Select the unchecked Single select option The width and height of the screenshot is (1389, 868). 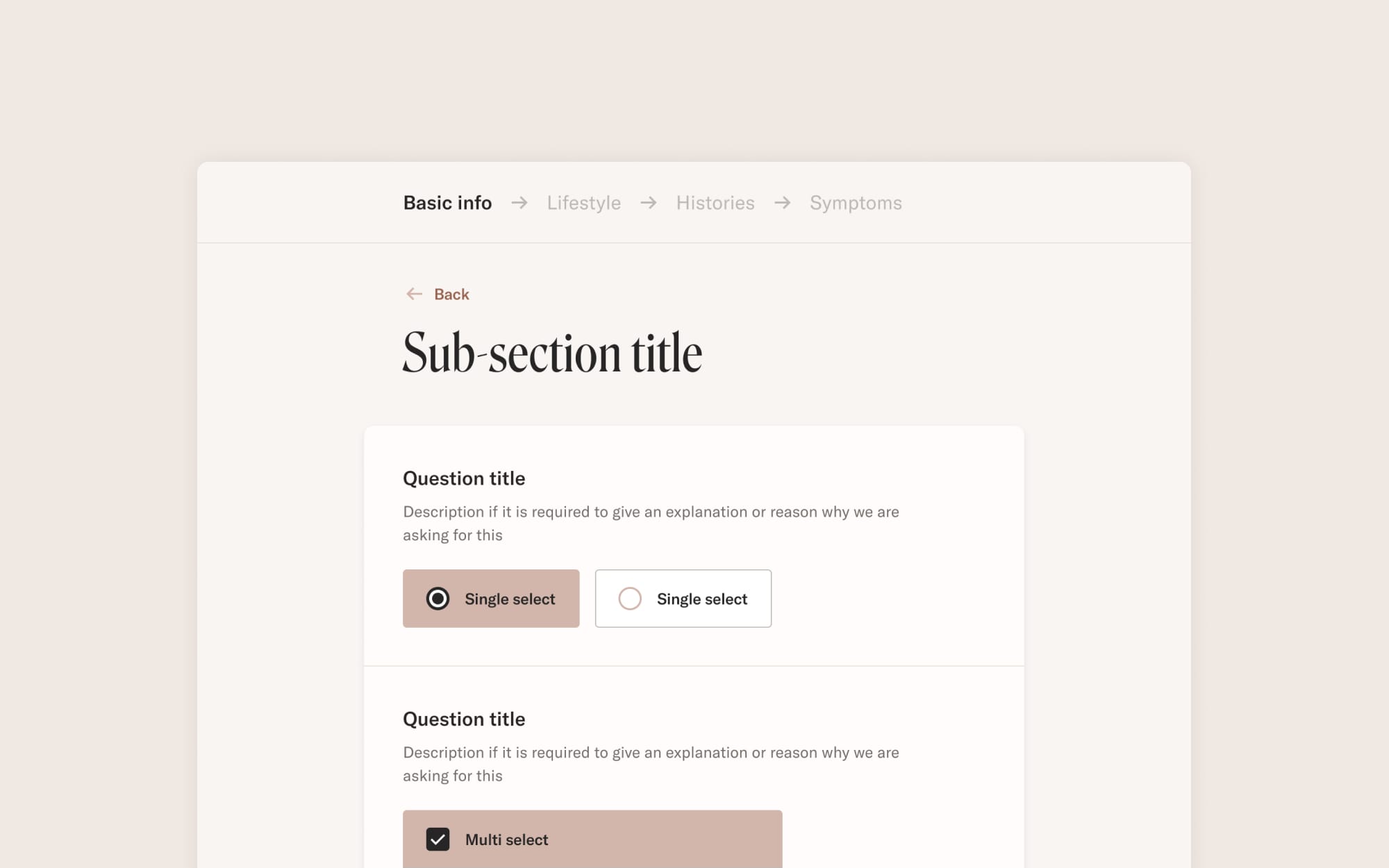click(x=683, y=598)
